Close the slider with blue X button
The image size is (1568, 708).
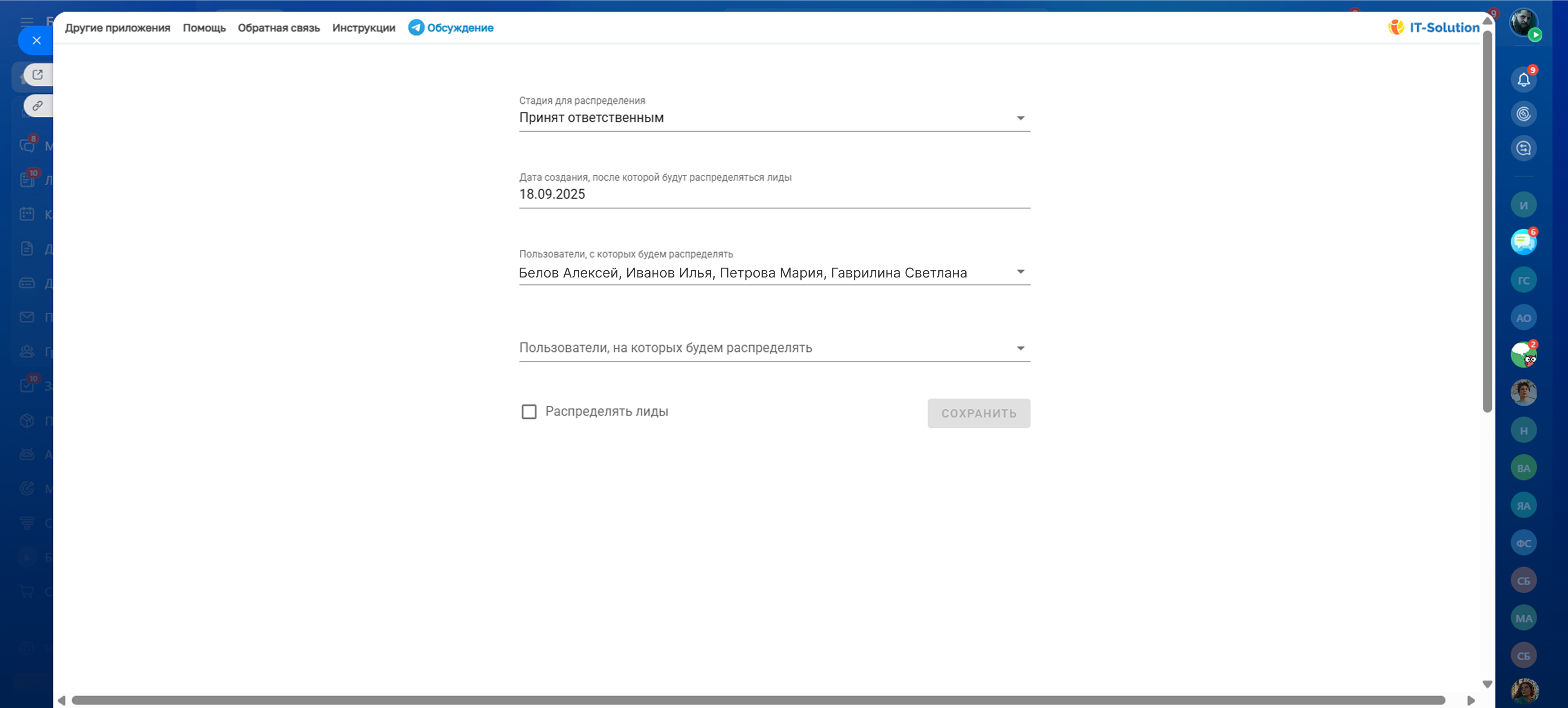[36, 41]
